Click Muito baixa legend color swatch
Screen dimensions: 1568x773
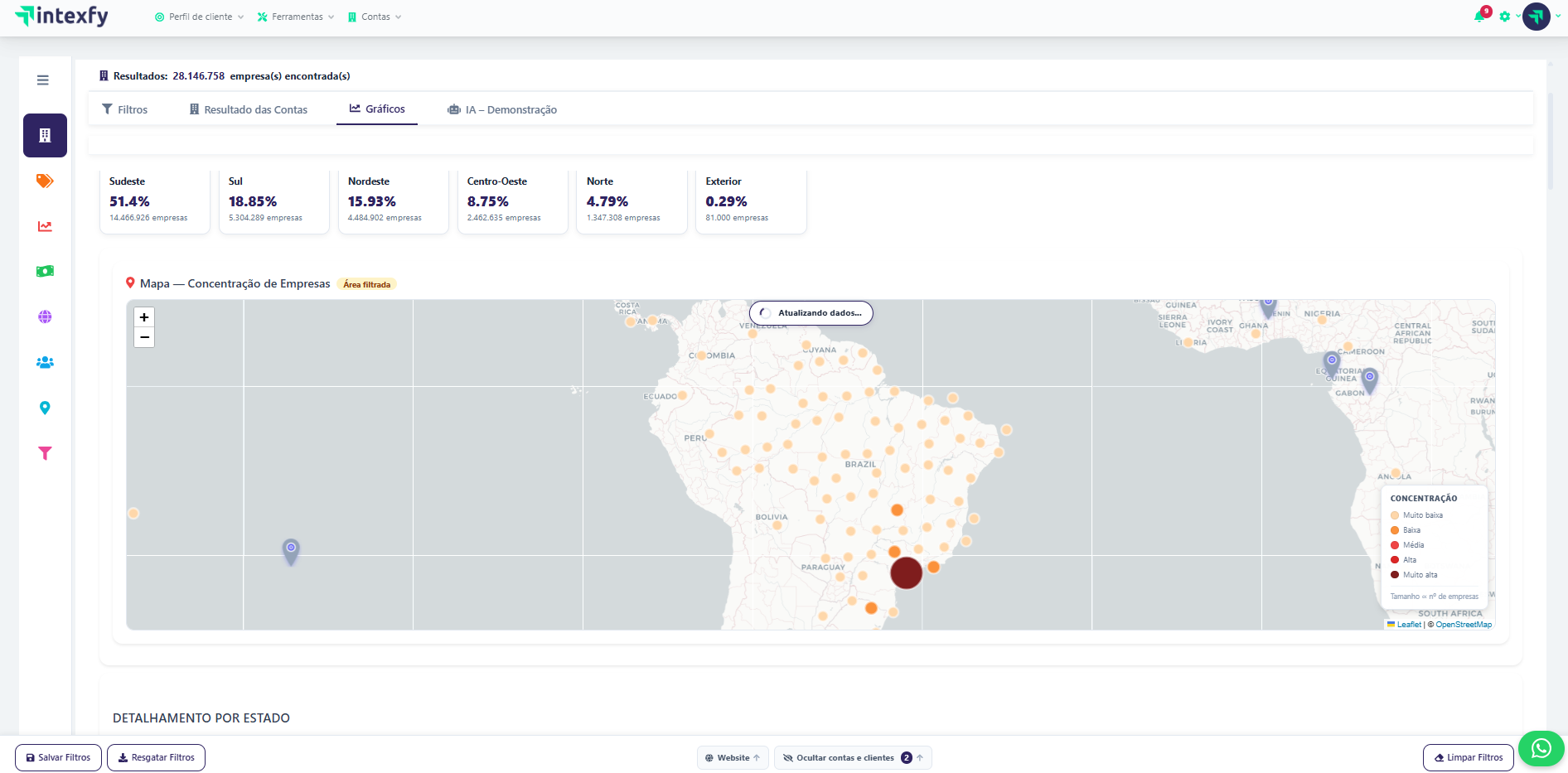click(1395, 515)
